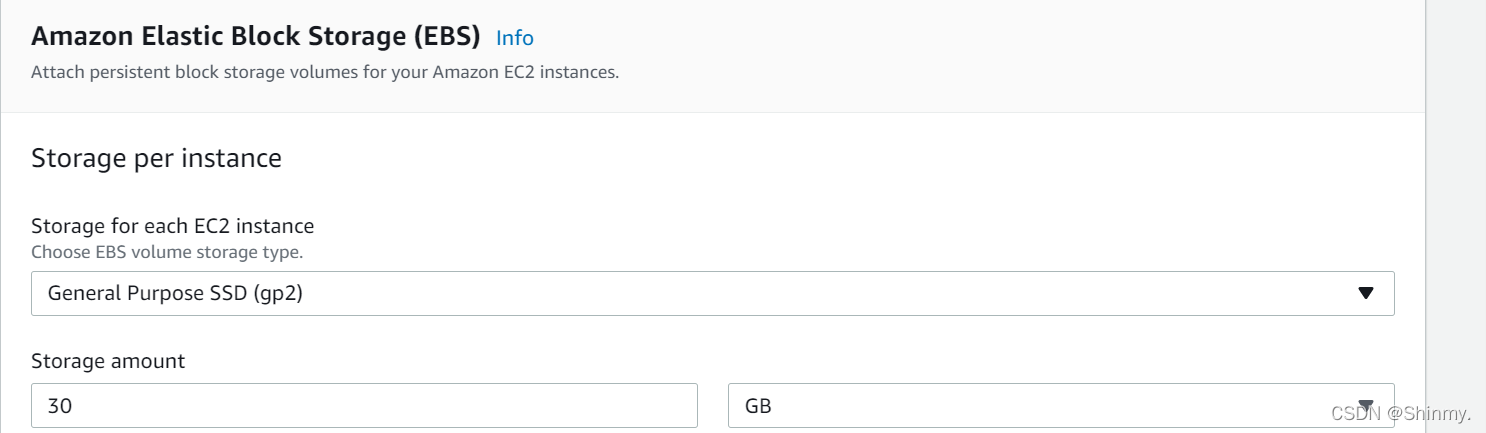Click the 'Storage for each EC2 instance' label
This screenshot has width=1486, height=433.
[x=172, y=226]
